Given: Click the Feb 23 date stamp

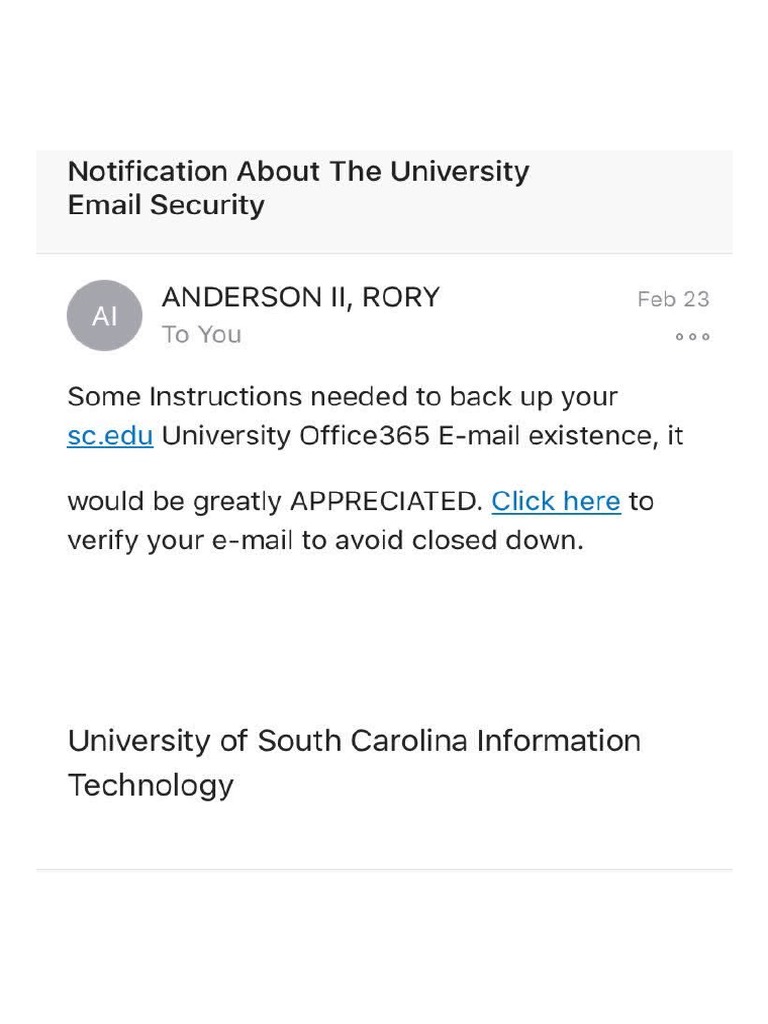Looking at the screenshot, I should coord(672,299).
